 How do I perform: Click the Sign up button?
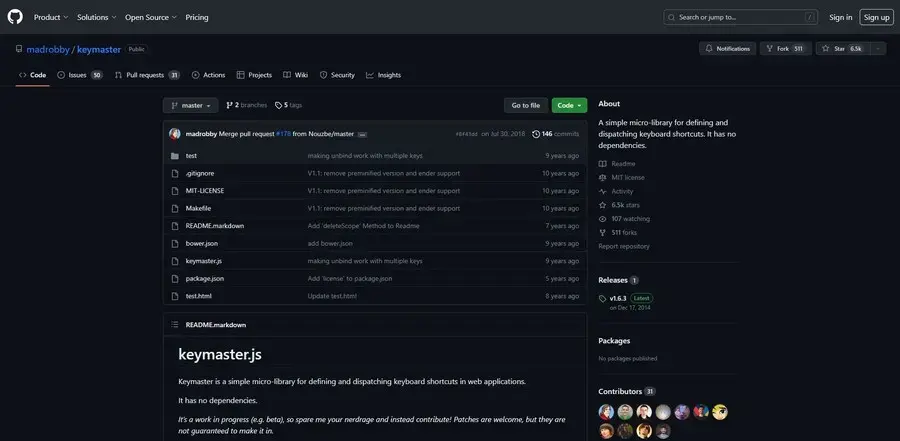click(x=876, y=17)
